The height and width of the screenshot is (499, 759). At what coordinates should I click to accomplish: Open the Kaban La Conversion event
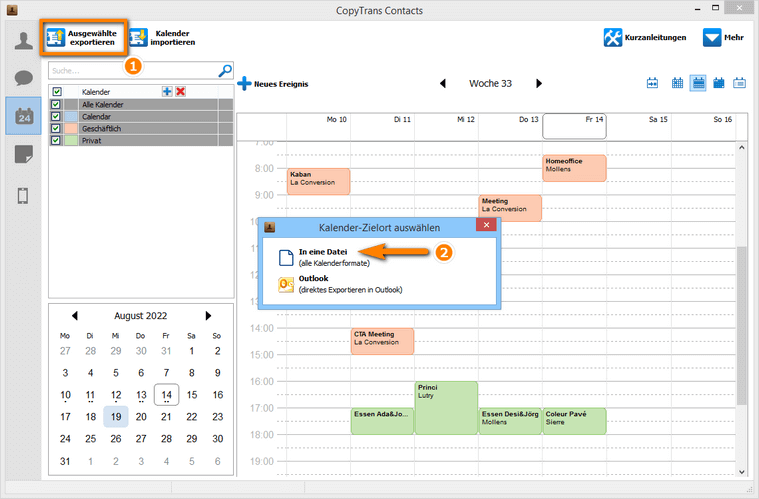[319, 181]
